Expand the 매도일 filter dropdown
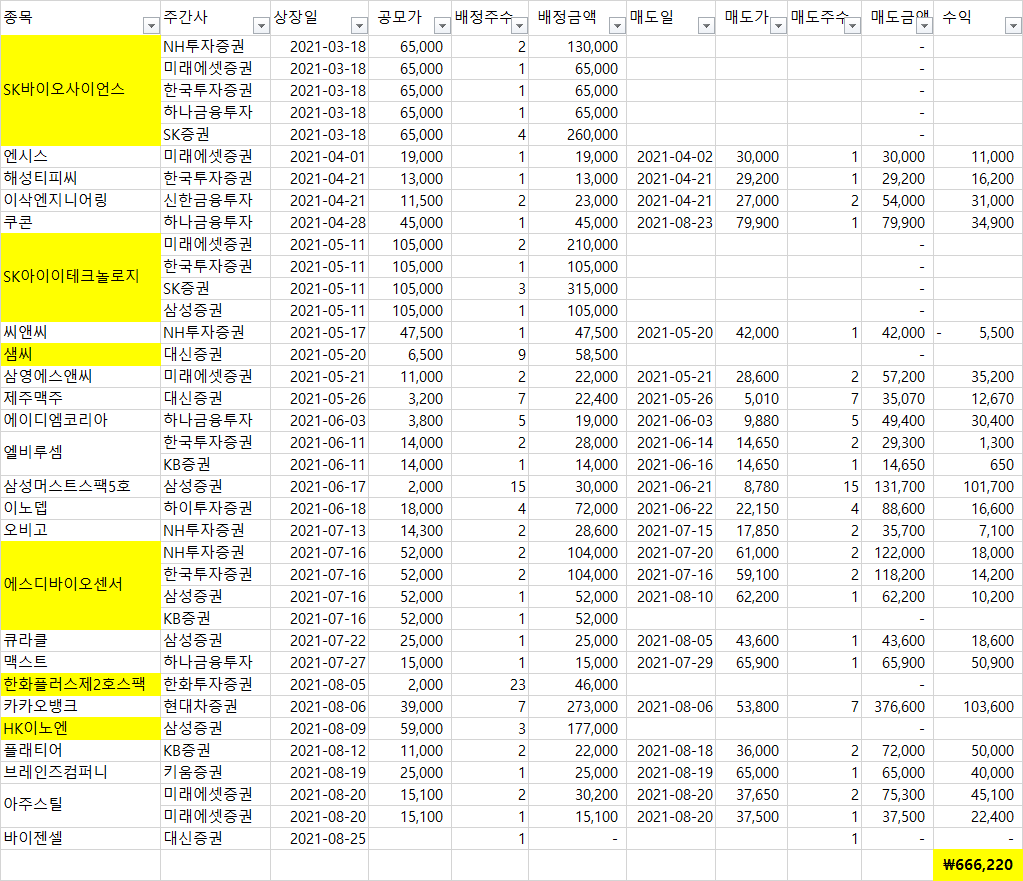1023x881 pixels. point(706,26)
